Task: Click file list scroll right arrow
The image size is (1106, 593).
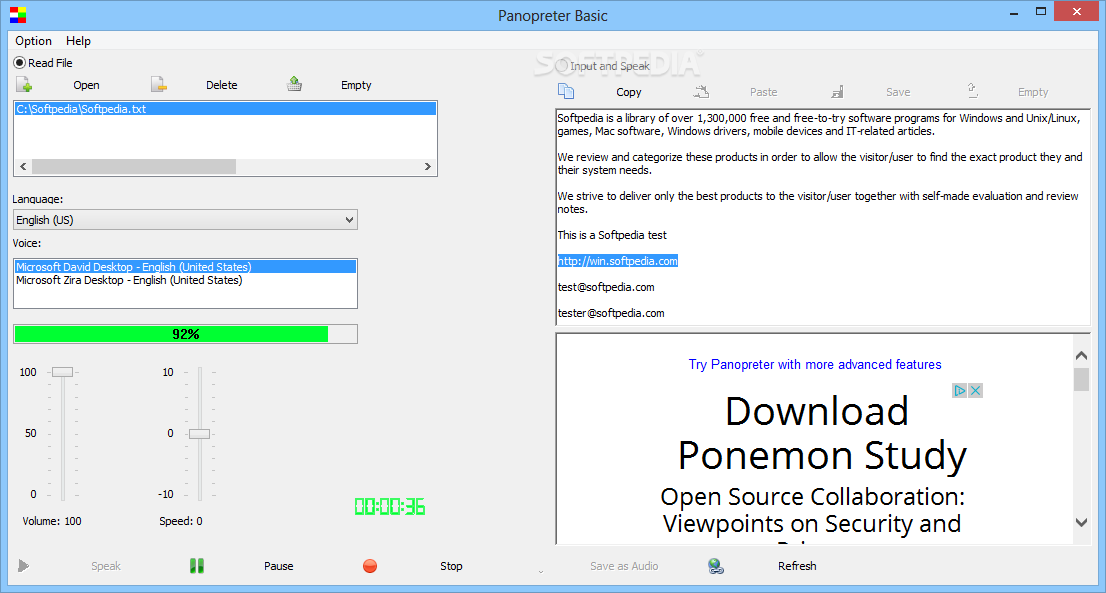Action: [427, 166]
